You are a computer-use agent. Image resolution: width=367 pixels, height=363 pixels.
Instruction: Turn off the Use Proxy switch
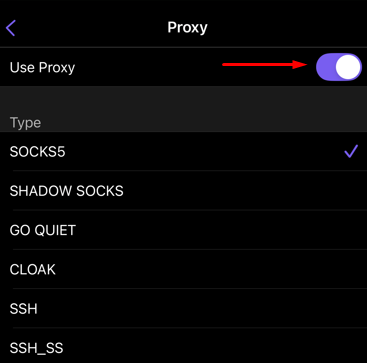[339, 67]
